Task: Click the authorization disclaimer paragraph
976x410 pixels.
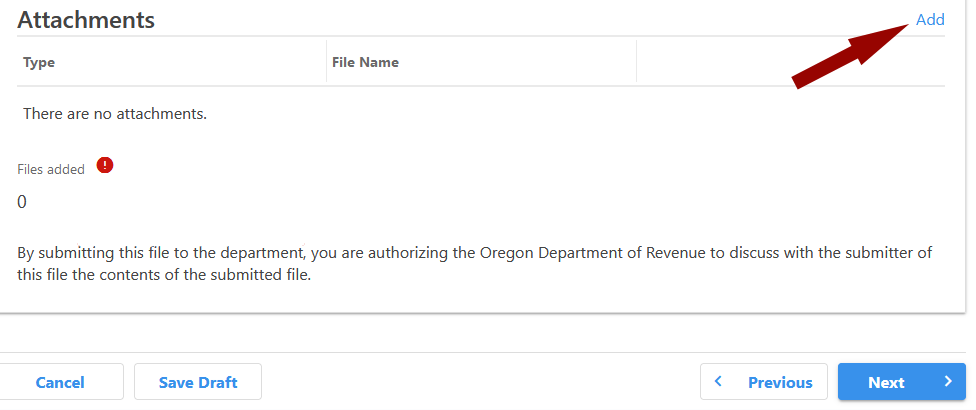Action: tap(475, 264)
